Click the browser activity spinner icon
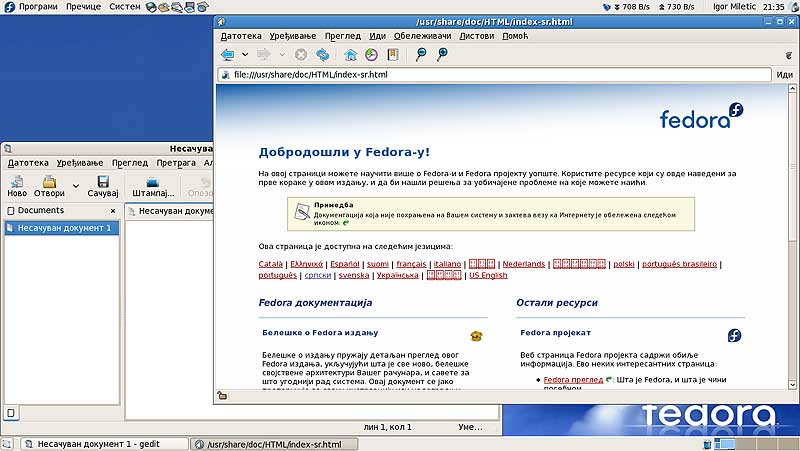800x451 pixels. (788, 55)
